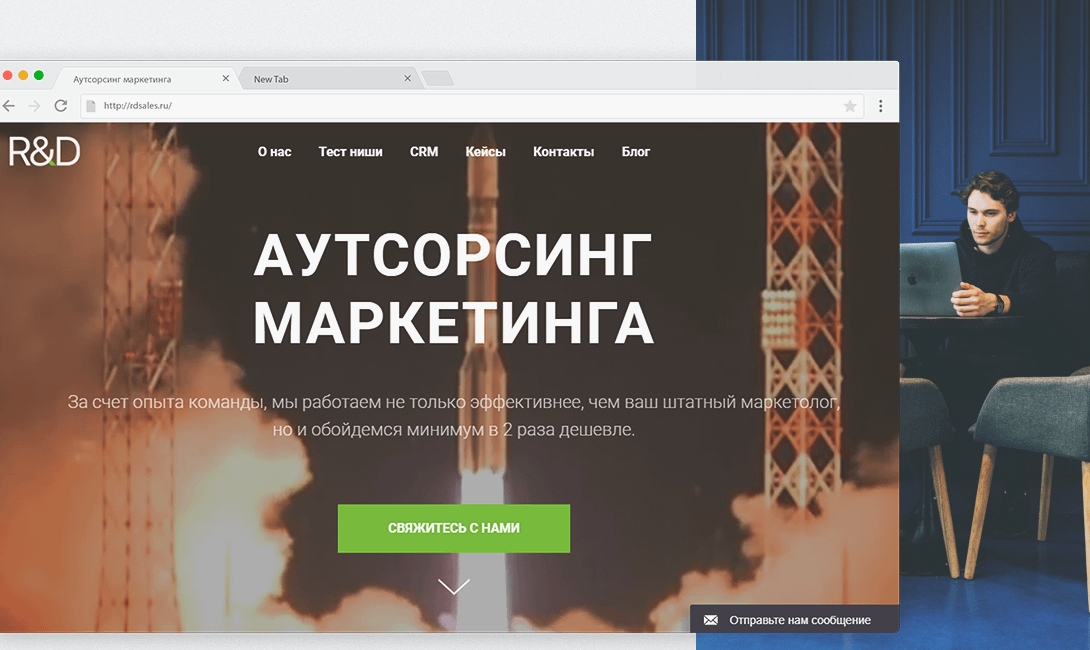This screenshot has height=650, width=1090.
Task: Click the СВЯЖИТЕСЬ С НАМИ button
Action: tap(454, 528)
